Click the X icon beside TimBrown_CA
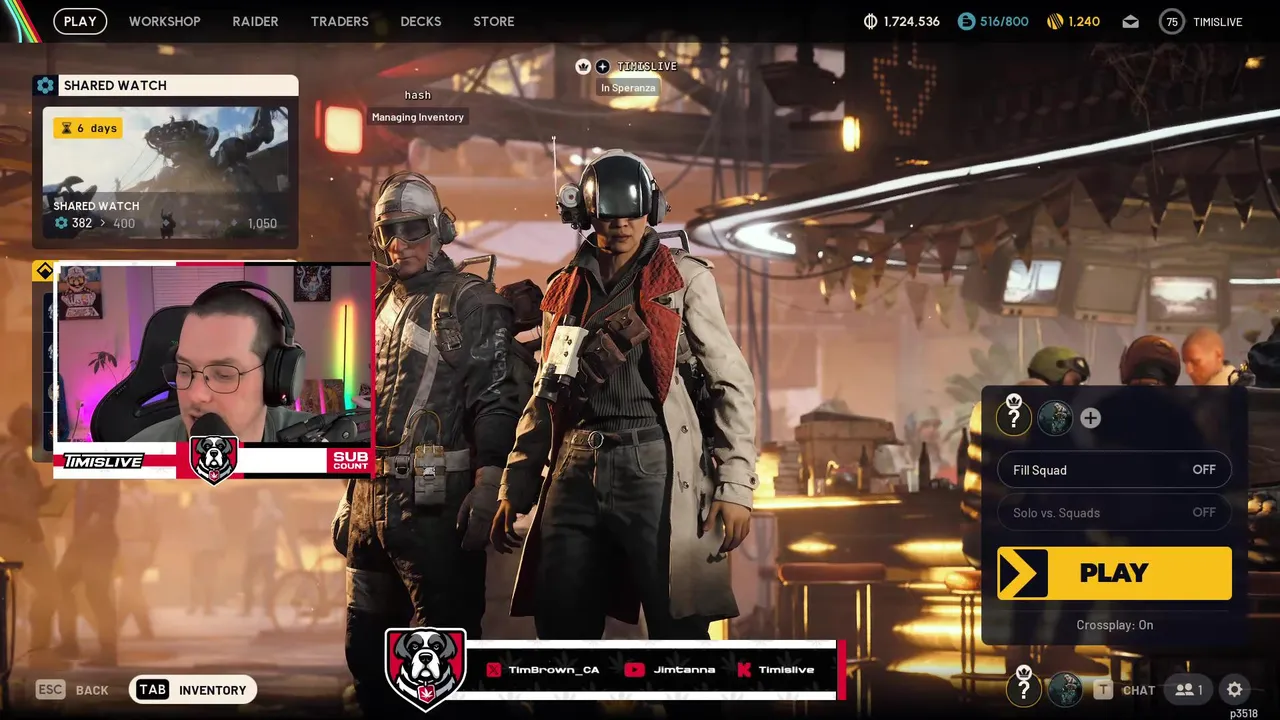 493,670
